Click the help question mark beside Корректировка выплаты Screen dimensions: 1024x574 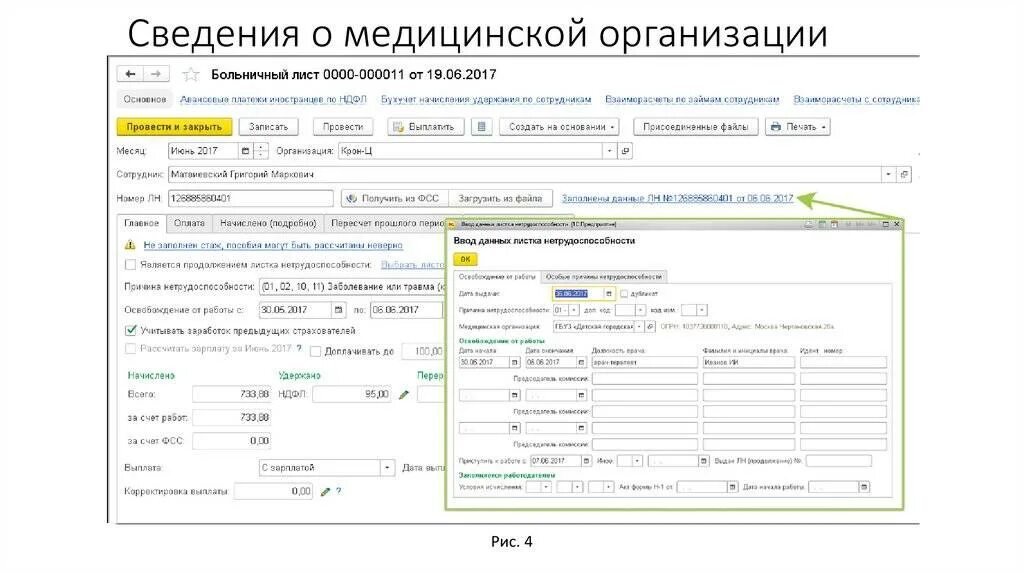[x=338, y=491]
